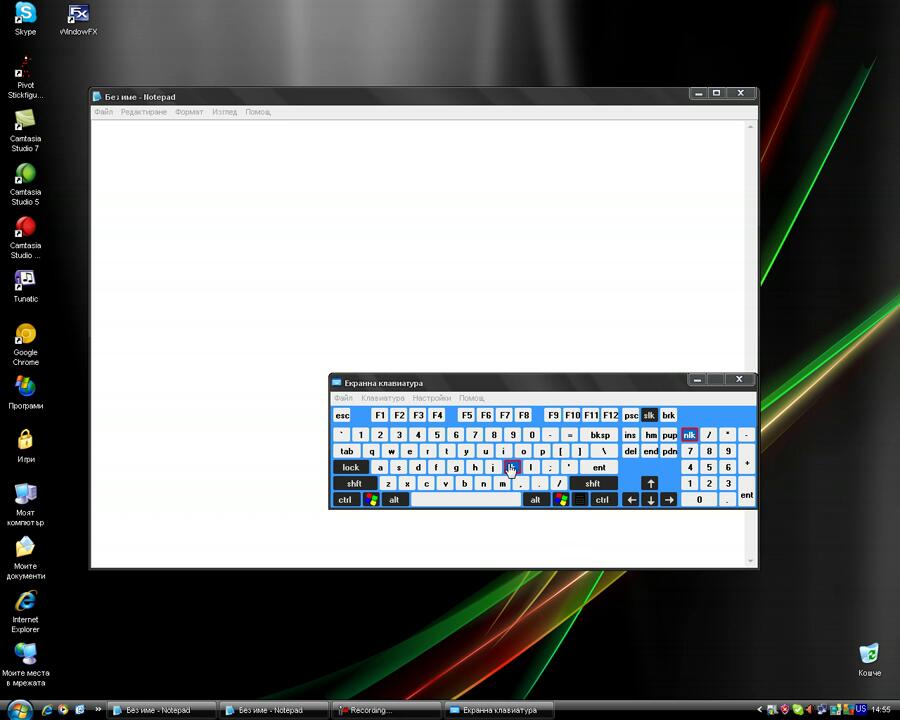Viewport: 900px width, 720px height.
Task: Expand the quick launch chevron on taskbar
Action: click(x=98, y=709)
